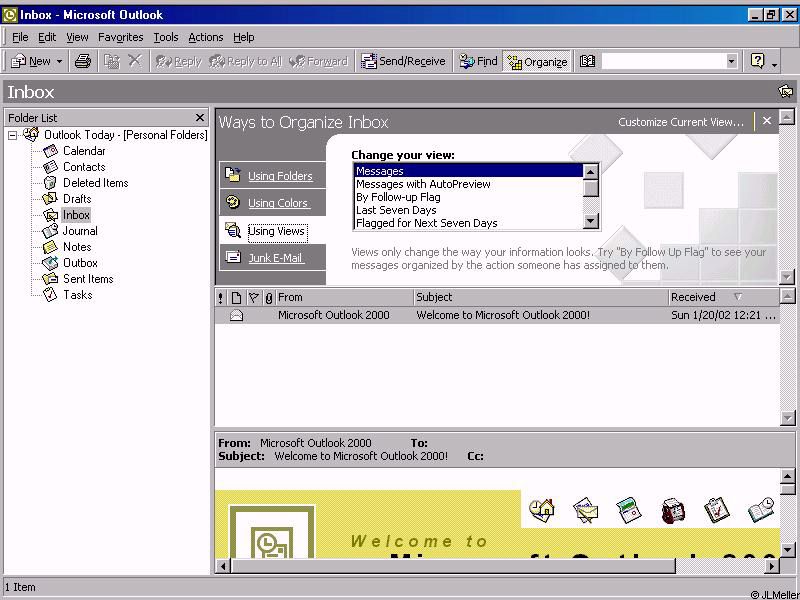Screen dimensions: 800x600
Task: Expand the Find a Contact combo box
Action: coord(731,61)
